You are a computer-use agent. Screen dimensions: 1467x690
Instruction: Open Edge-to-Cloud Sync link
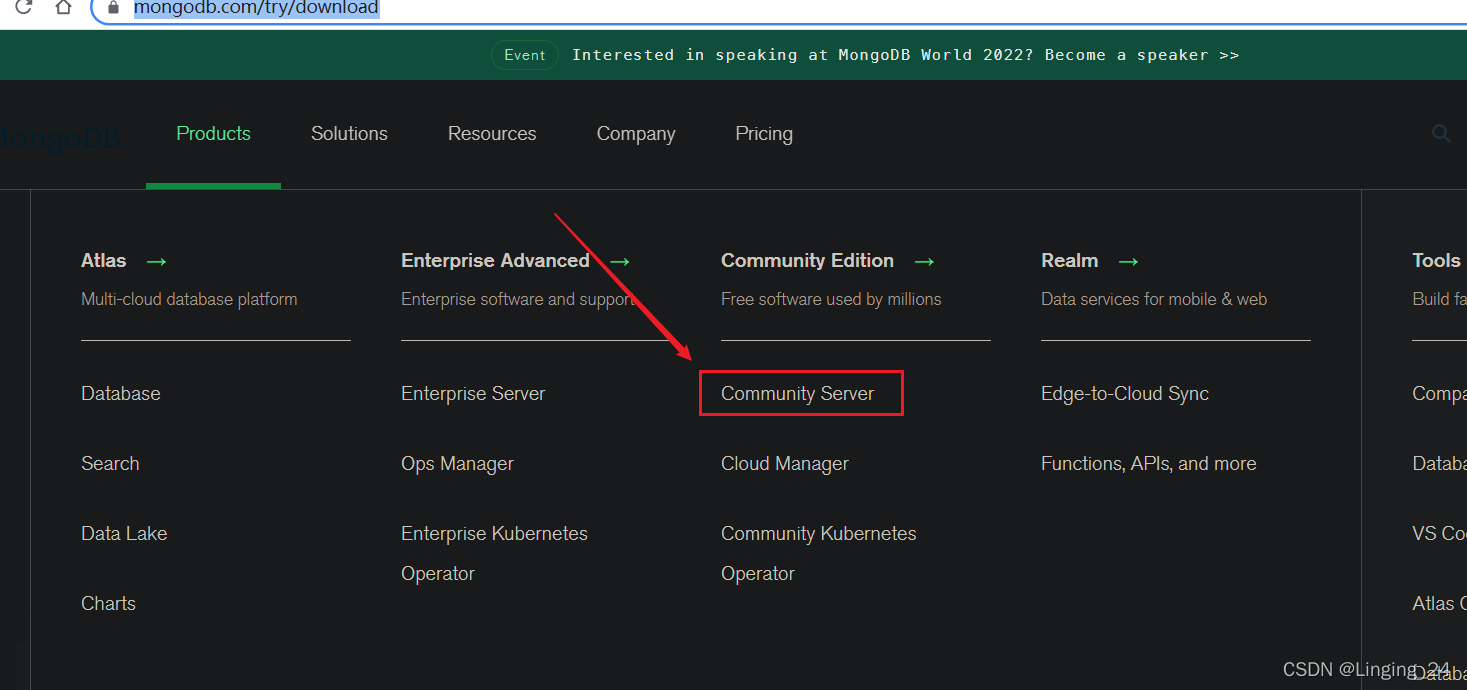click(x=1125, y=393)
